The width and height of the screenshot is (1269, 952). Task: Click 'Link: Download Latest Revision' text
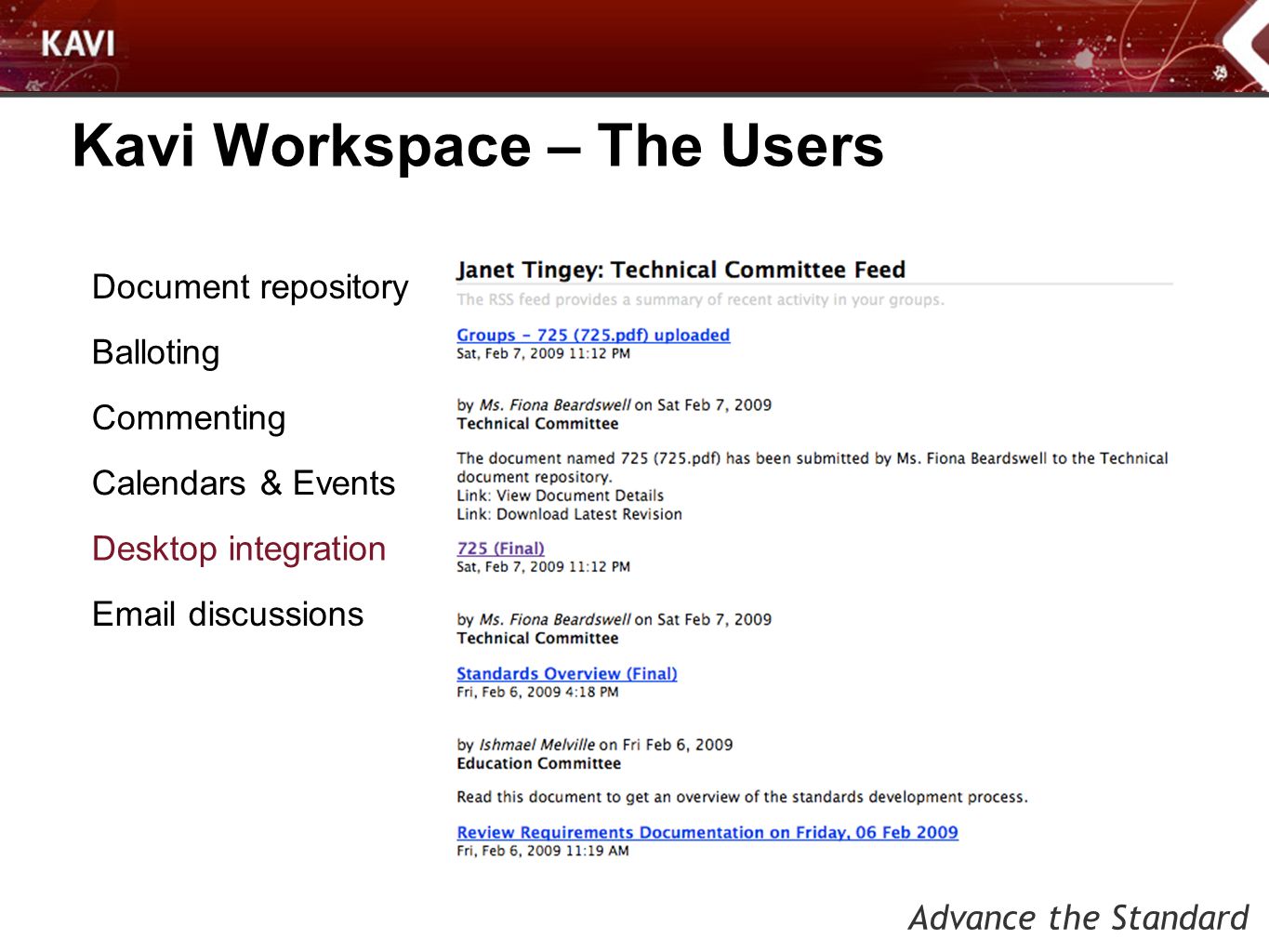(569, 514)
